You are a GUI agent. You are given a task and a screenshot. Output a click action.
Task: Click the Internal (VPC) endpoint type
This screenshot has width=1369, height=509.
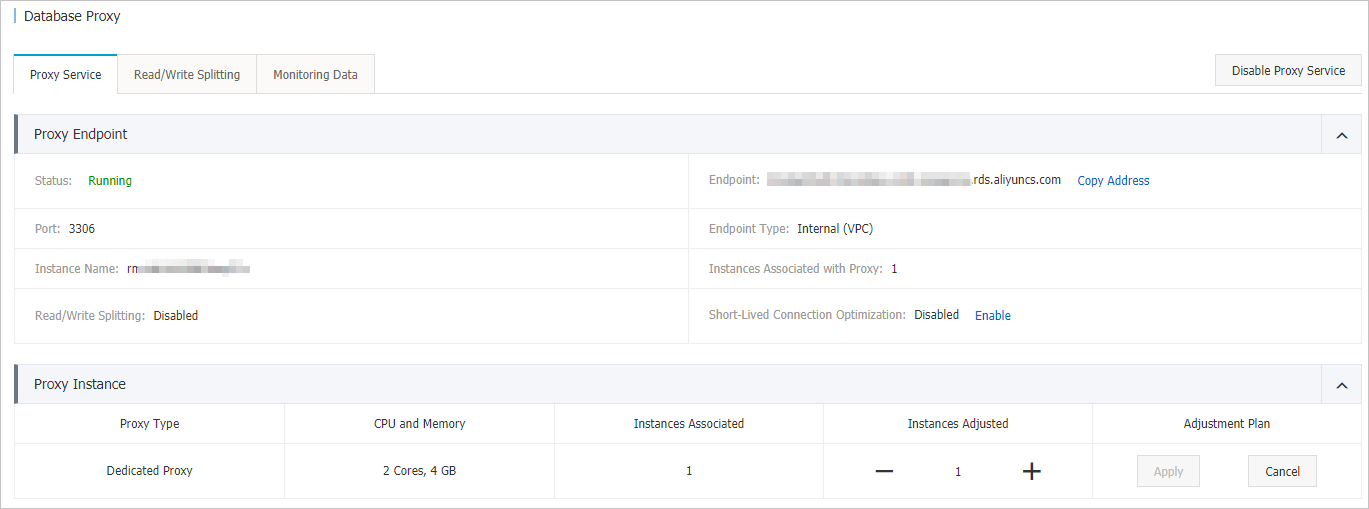click(836, 229)
